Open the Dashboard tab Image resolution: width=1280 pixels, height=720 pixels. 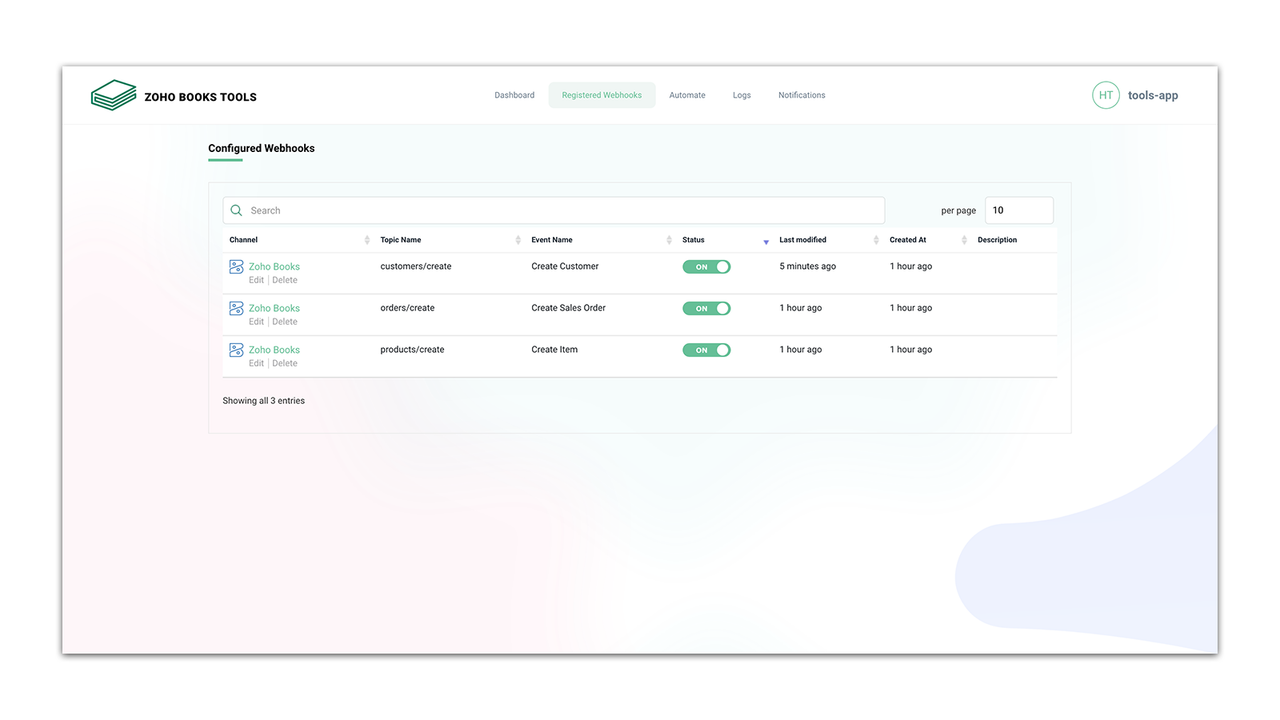514,95
